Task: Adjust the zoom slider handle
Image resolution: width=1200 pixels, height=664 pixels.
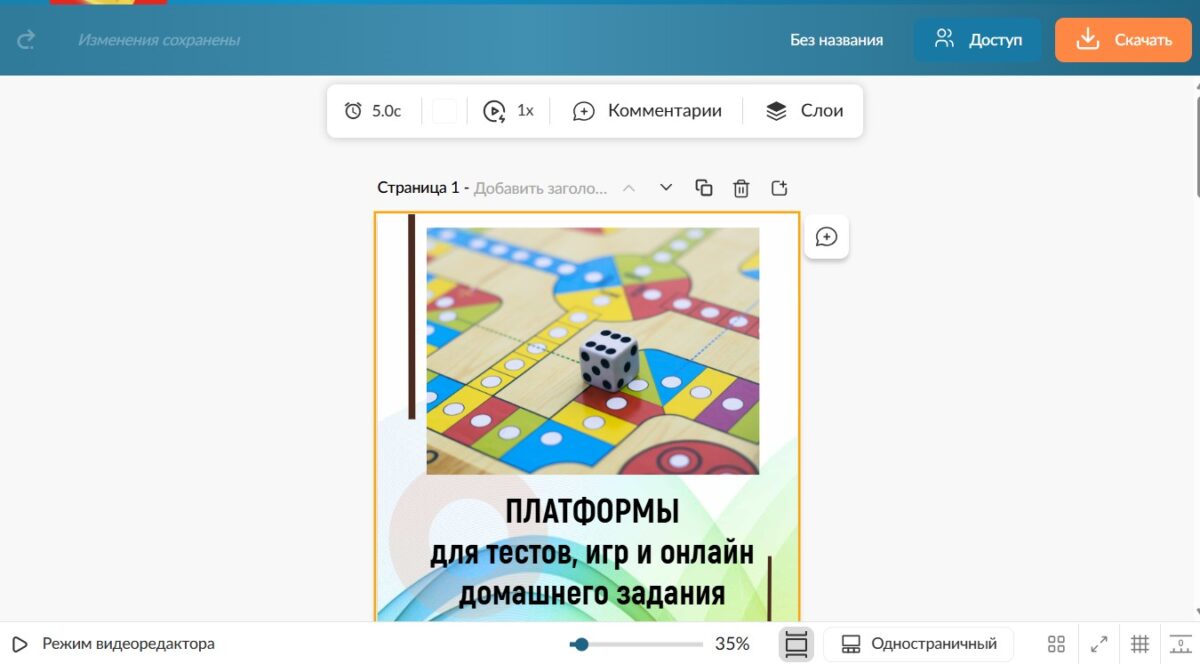Action: tap(581, 644)
